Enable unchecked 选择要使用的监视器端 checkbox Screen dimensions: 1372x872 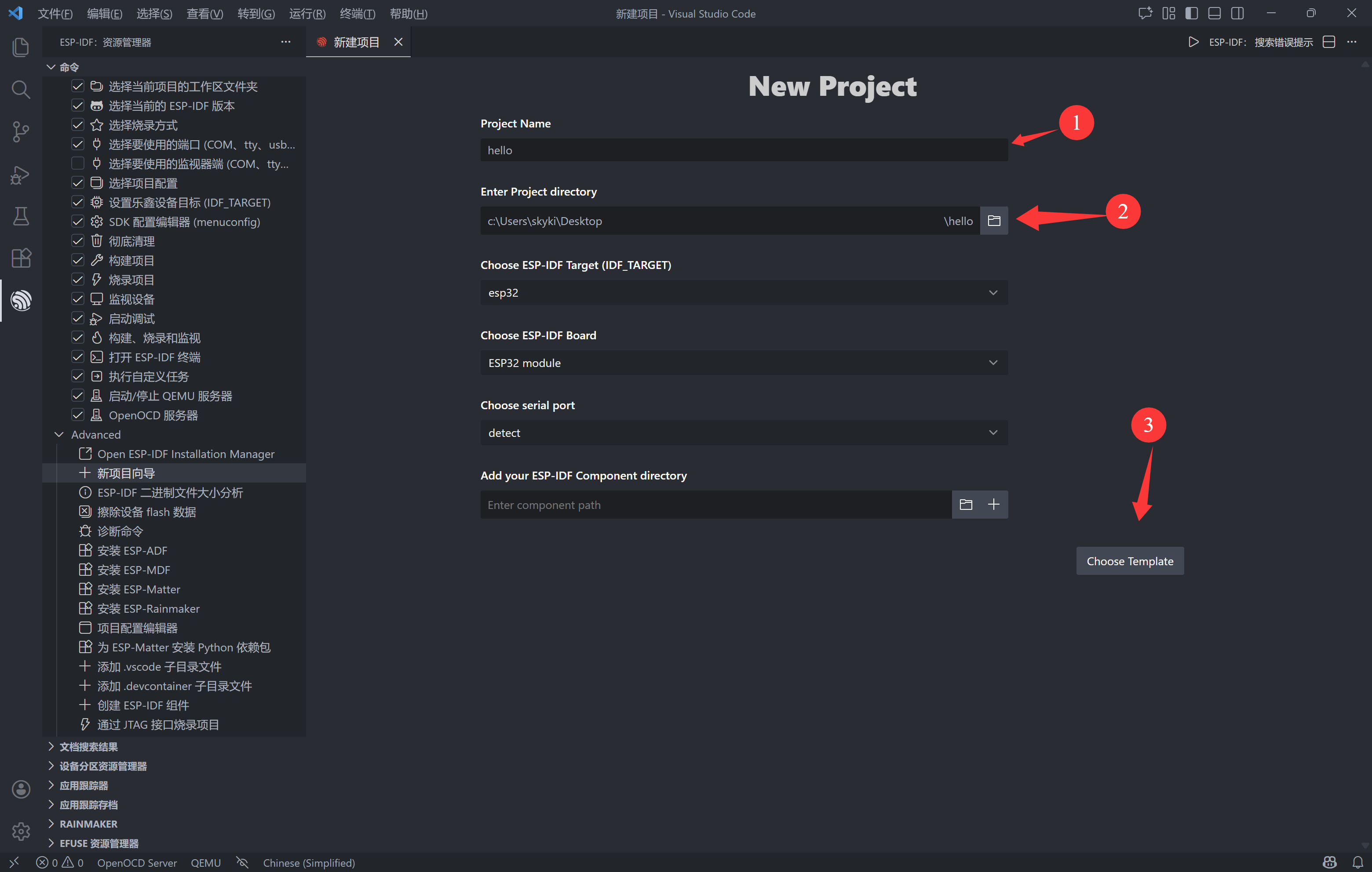(x=77, y=163)
